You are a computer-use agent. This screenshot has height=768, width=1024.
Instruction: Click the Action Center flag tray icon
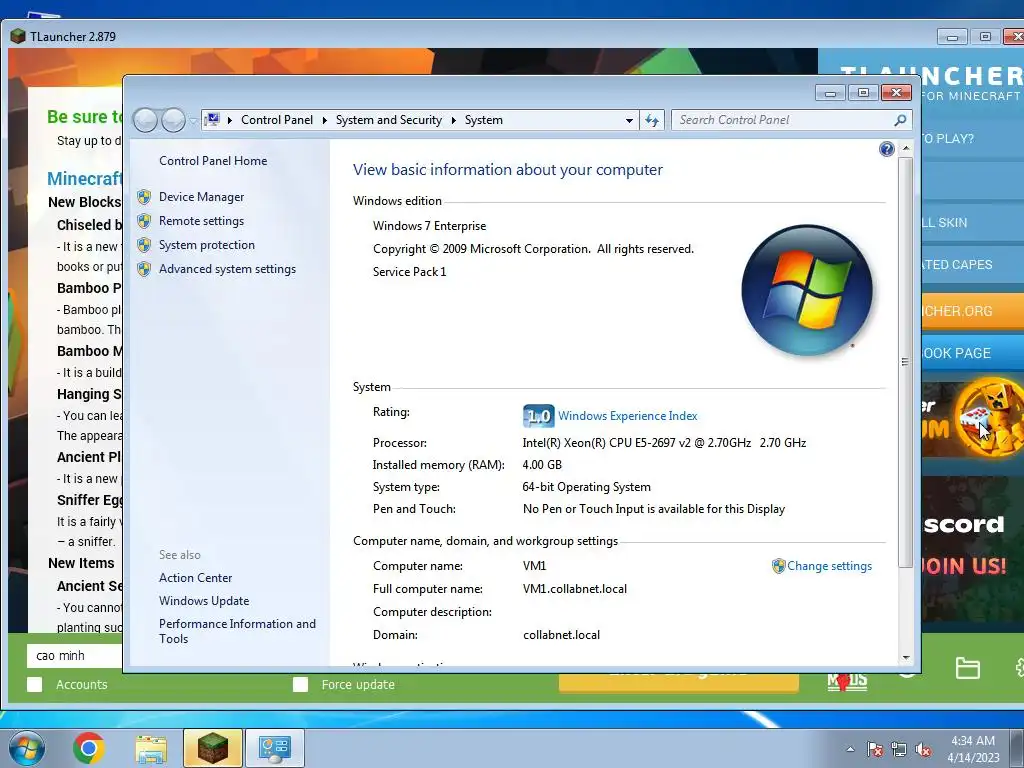coord(875,750)
